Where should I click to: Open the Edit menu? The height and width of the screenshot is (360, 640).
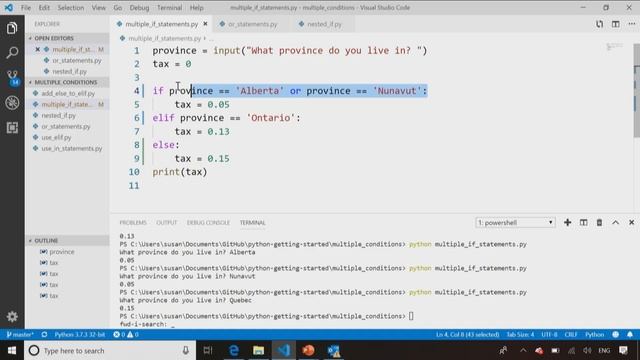44,7
